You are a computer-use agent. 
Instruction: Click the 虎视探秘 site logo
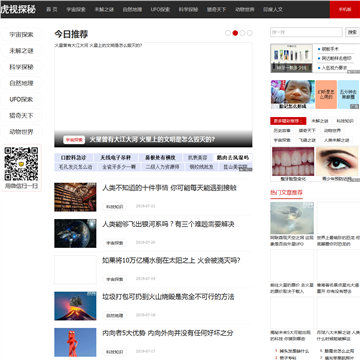[18, 9]
